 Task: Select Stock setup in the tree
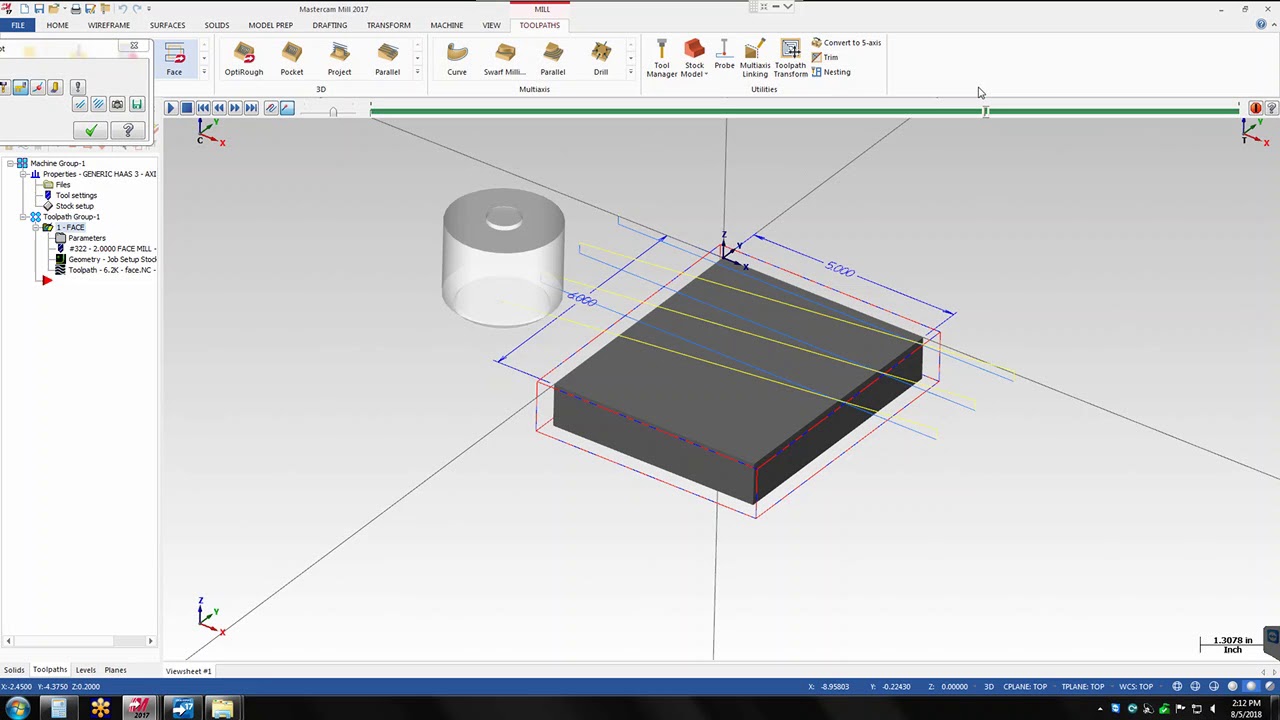74,206
